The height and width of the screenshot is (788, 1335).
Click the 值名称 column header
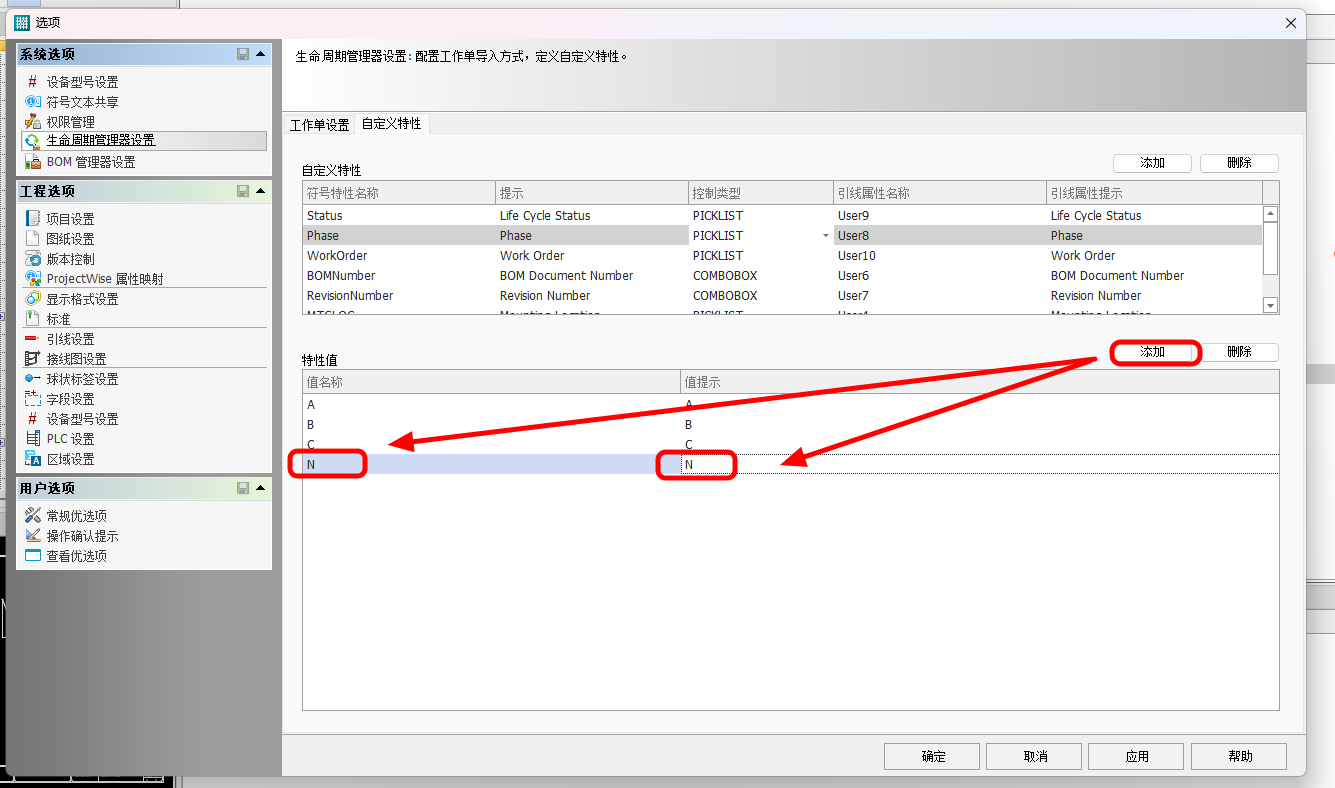[491, 382]
